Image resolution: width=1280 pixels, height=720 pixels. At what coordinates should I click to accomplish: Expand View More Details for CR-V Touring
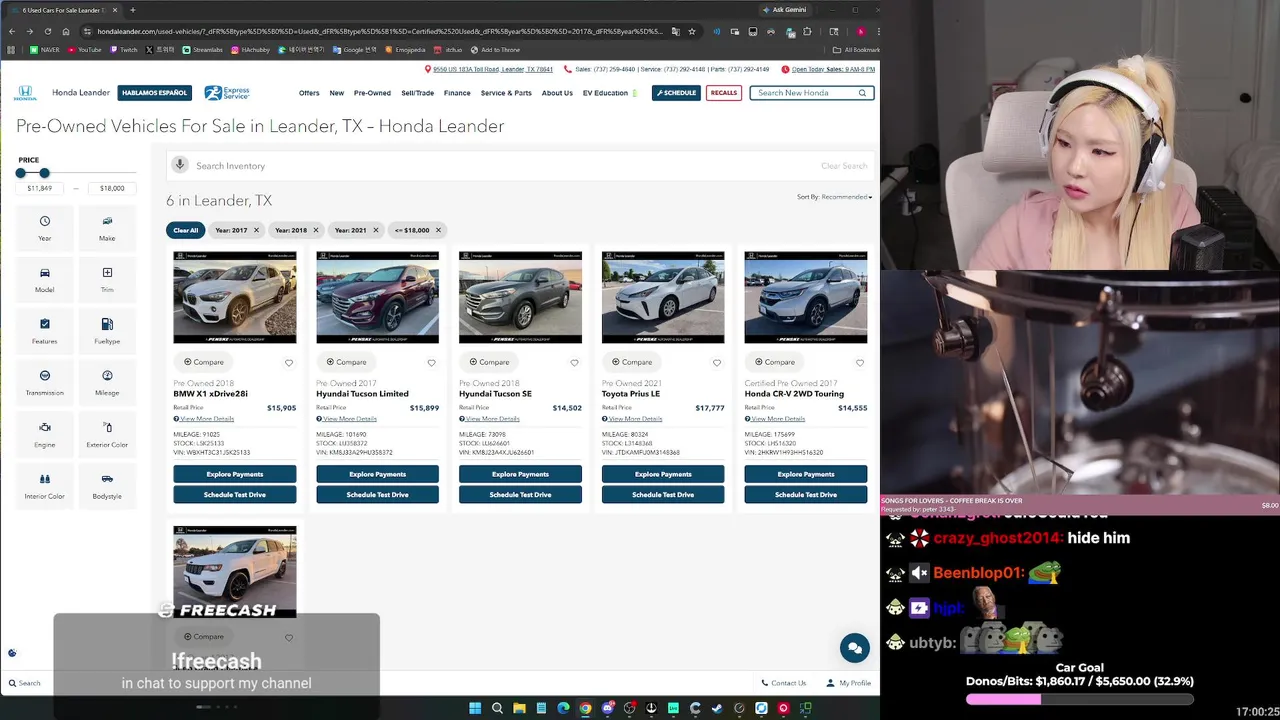click(775, 419)
